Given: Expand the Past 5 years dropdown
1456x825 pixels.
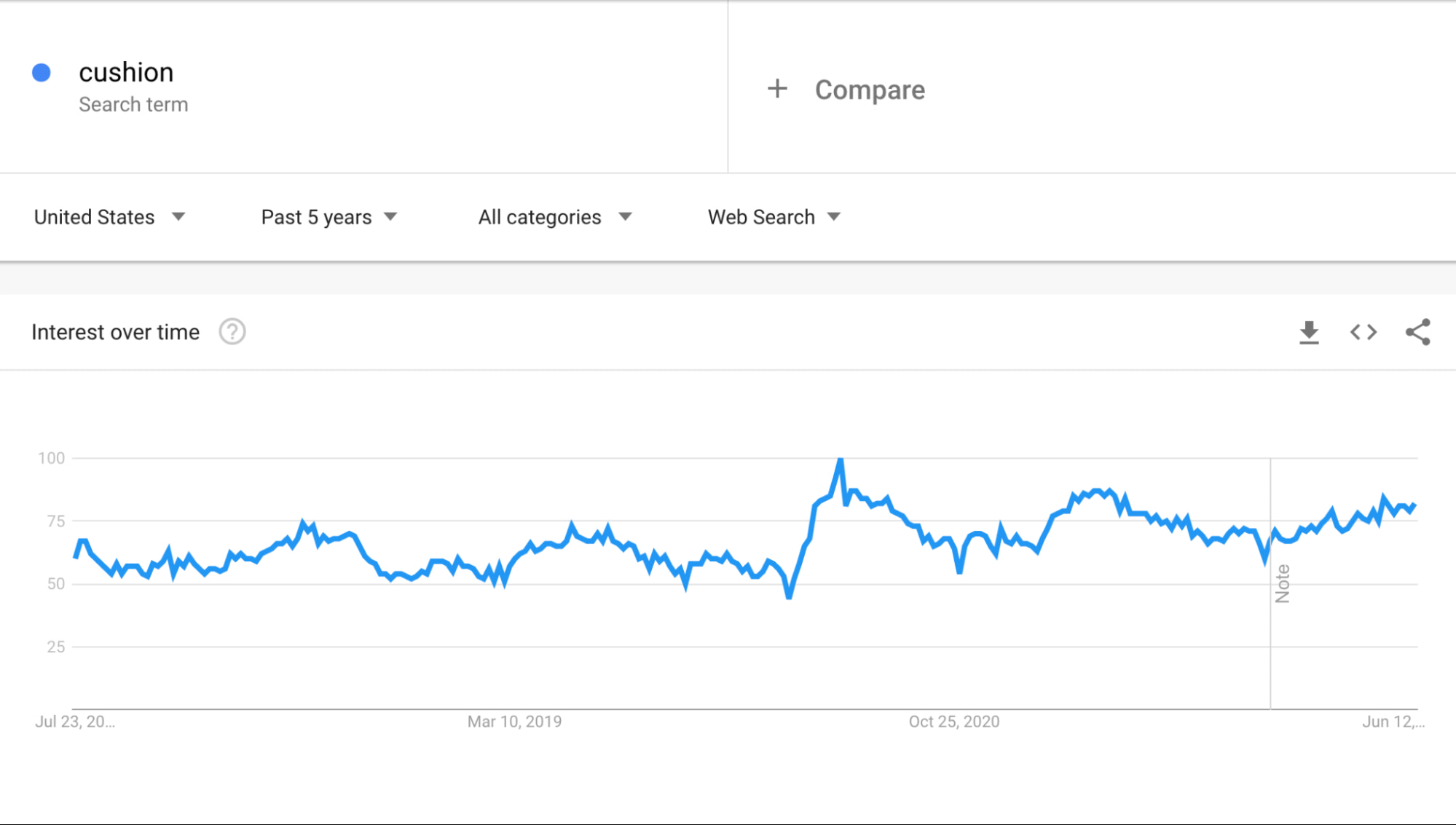Looking at the screenshot, I should click(328, 217).
